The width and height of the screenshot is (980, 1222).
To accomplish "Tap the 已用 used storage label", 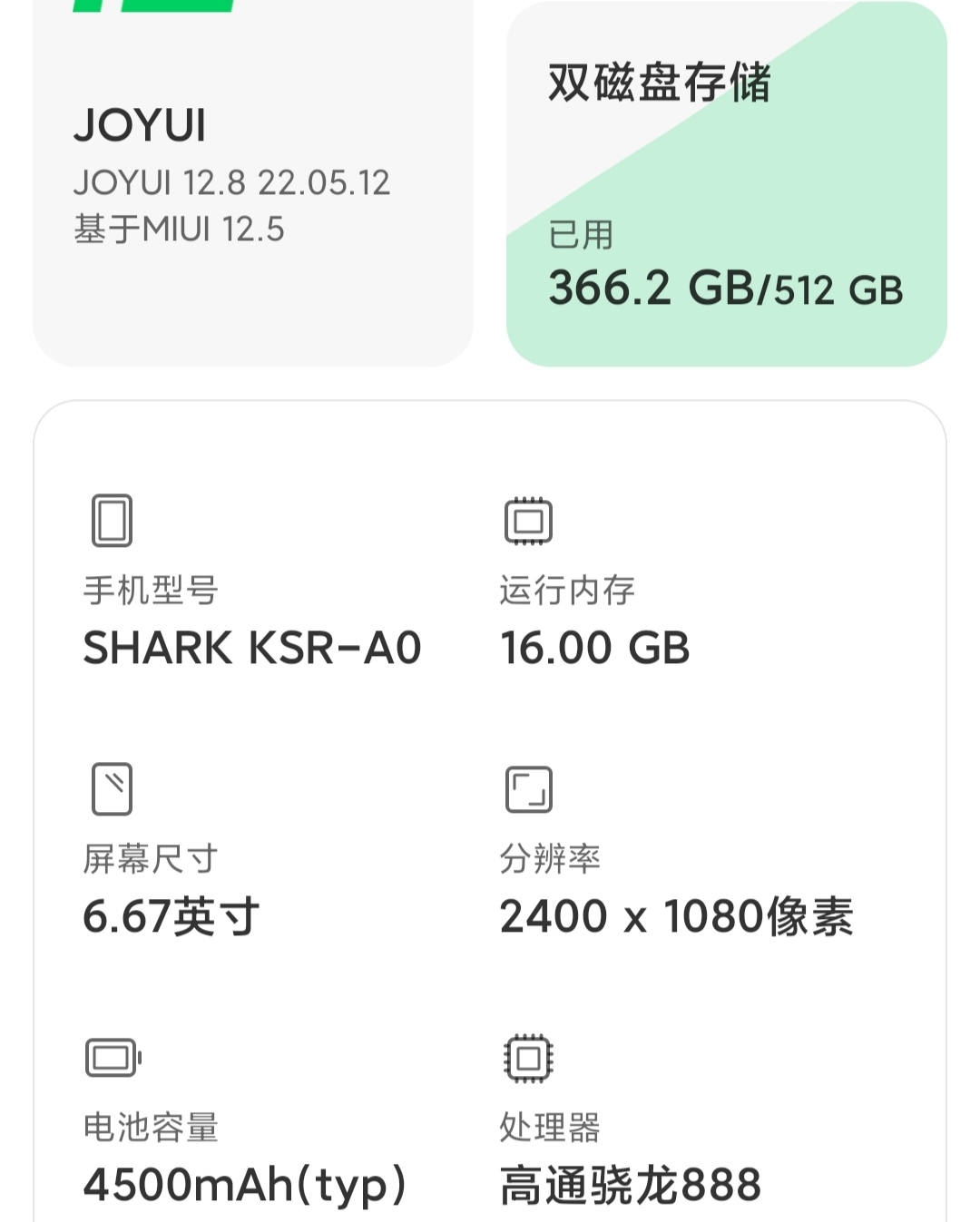I will [x=581, y=235].
